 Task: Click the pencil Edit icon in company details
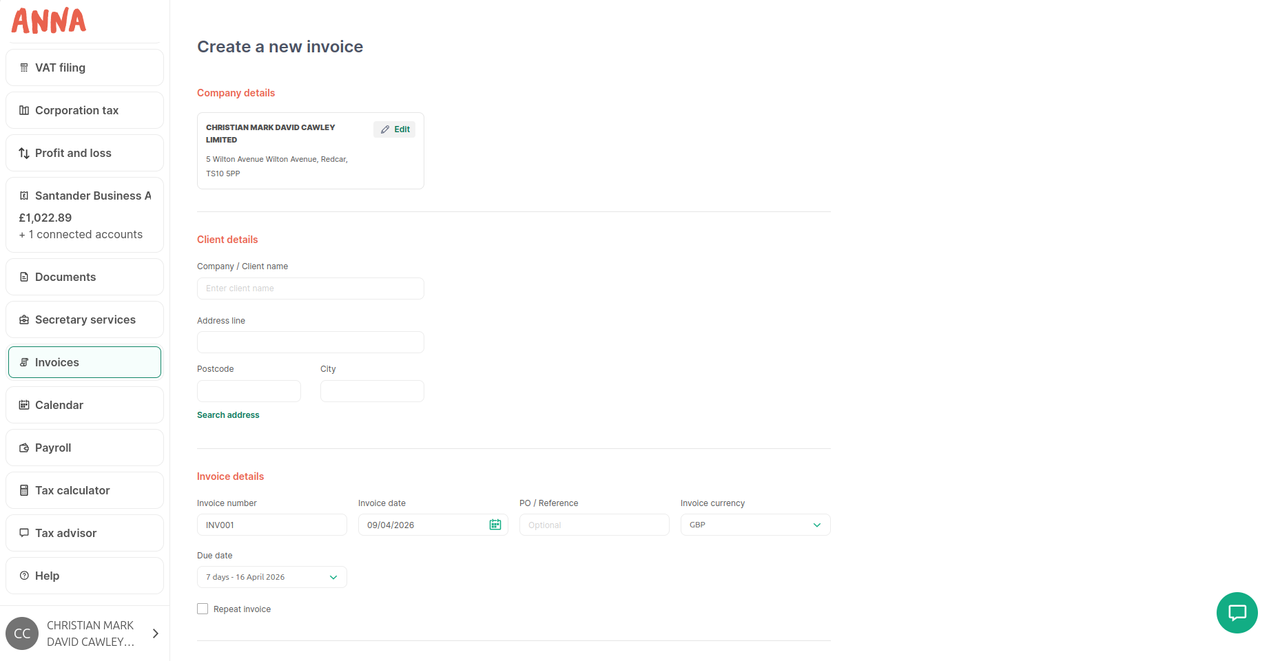[385, 129]
